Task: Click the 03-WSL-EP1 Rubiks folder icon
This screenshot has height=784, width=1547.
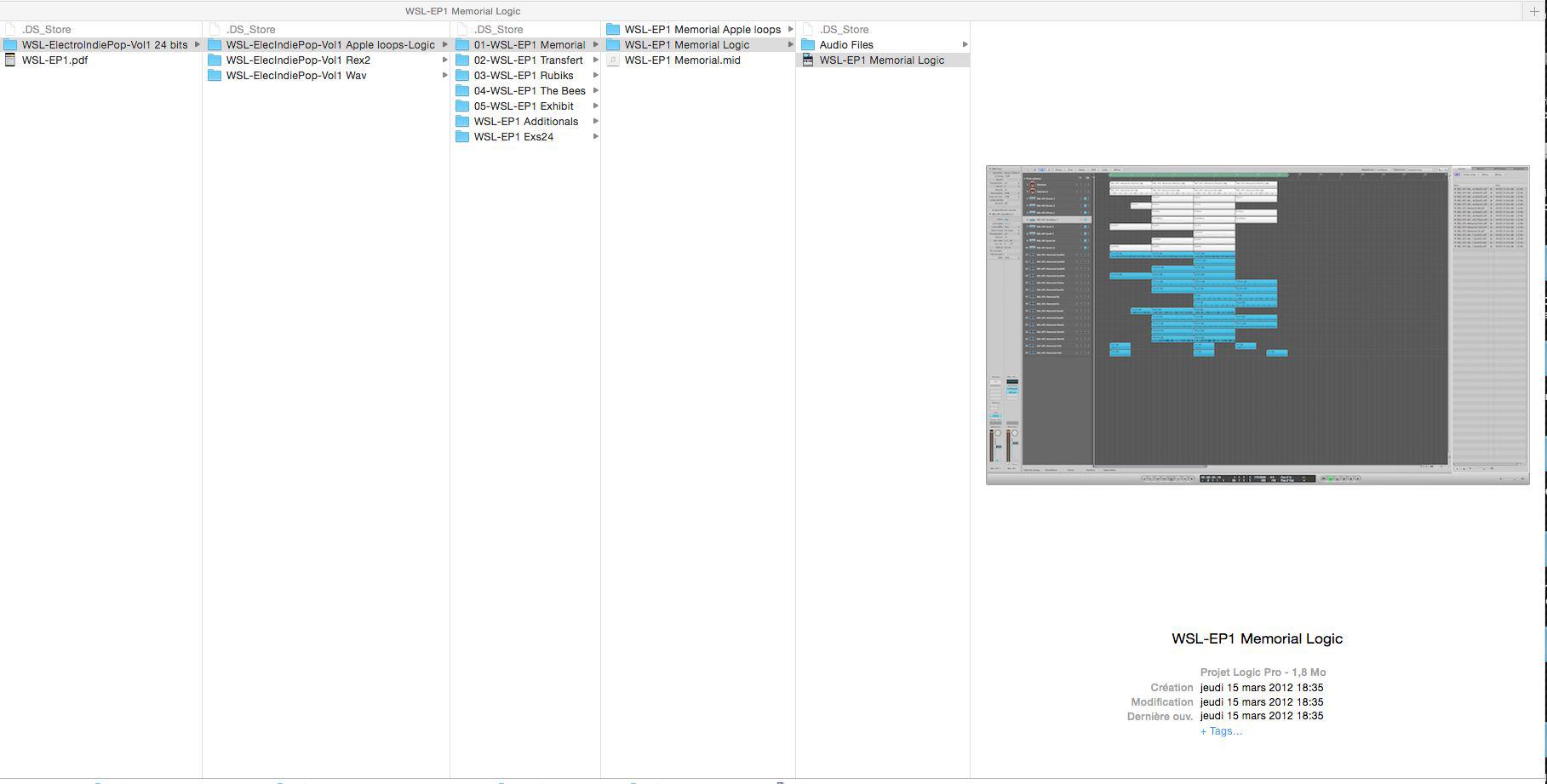Action: coord(462,75)
